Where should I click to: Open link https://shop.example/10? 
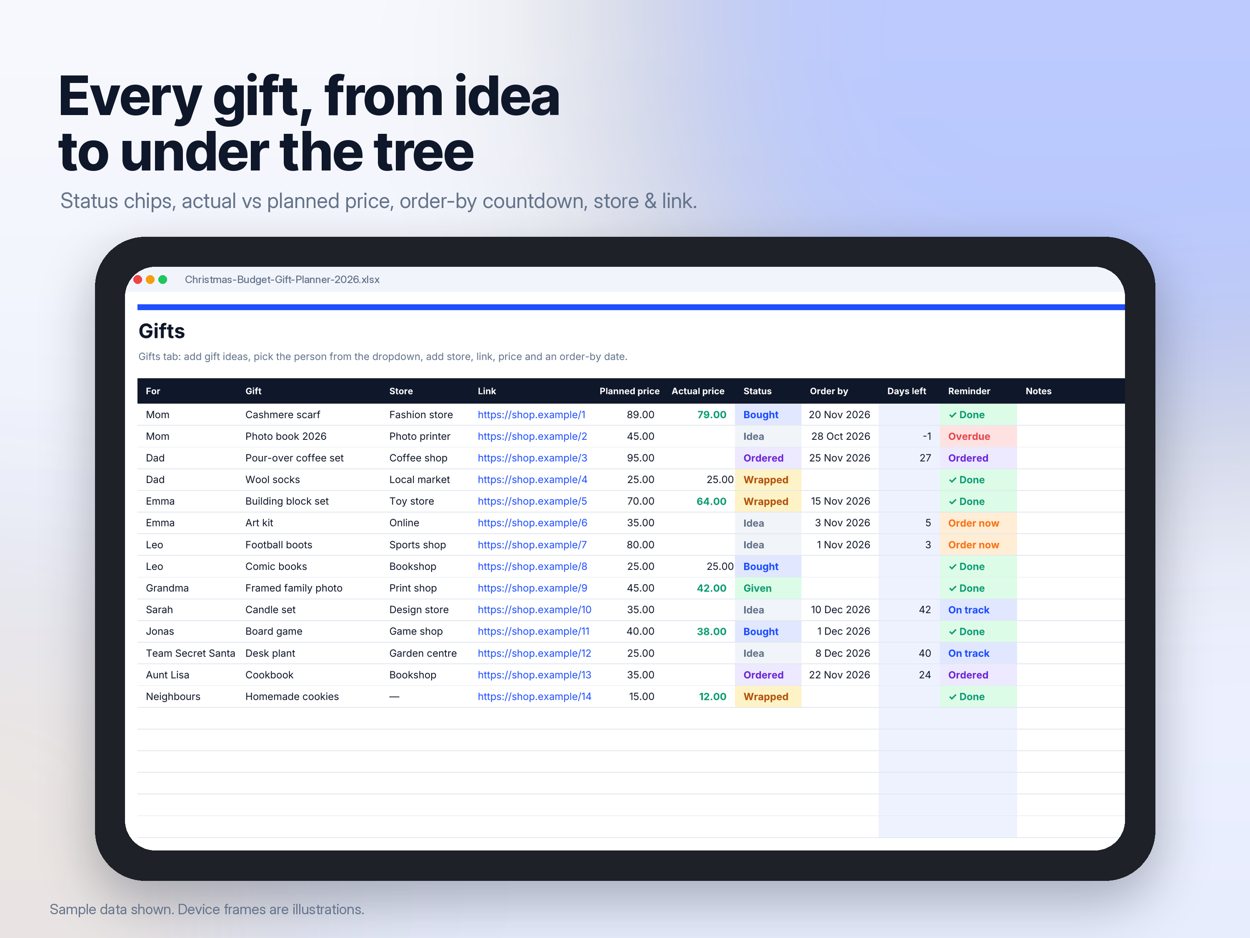tap(534, 610)
